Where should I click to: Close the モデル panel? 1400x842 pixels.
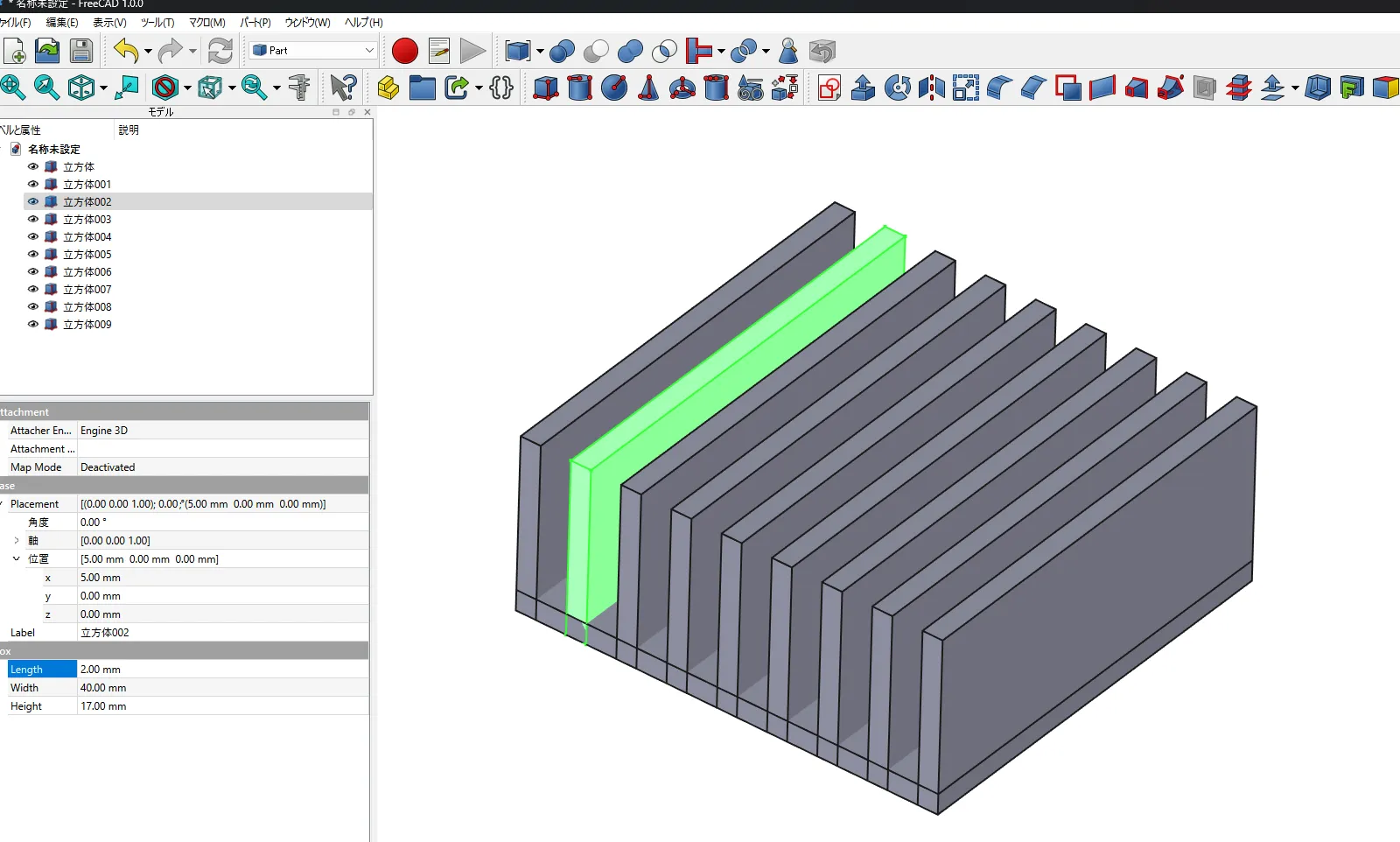(367, 112)
